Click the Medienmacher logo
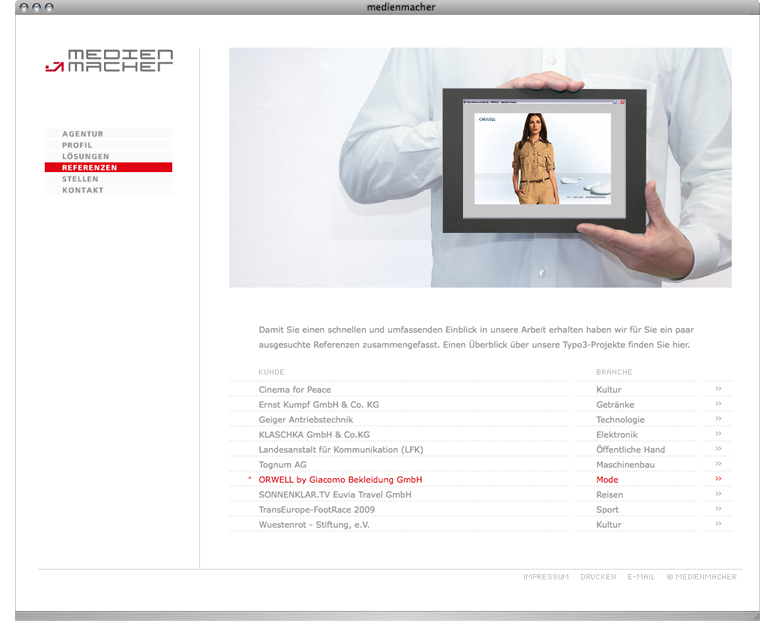This screenshot has height=621, width=775. click(x=109, y=60)
